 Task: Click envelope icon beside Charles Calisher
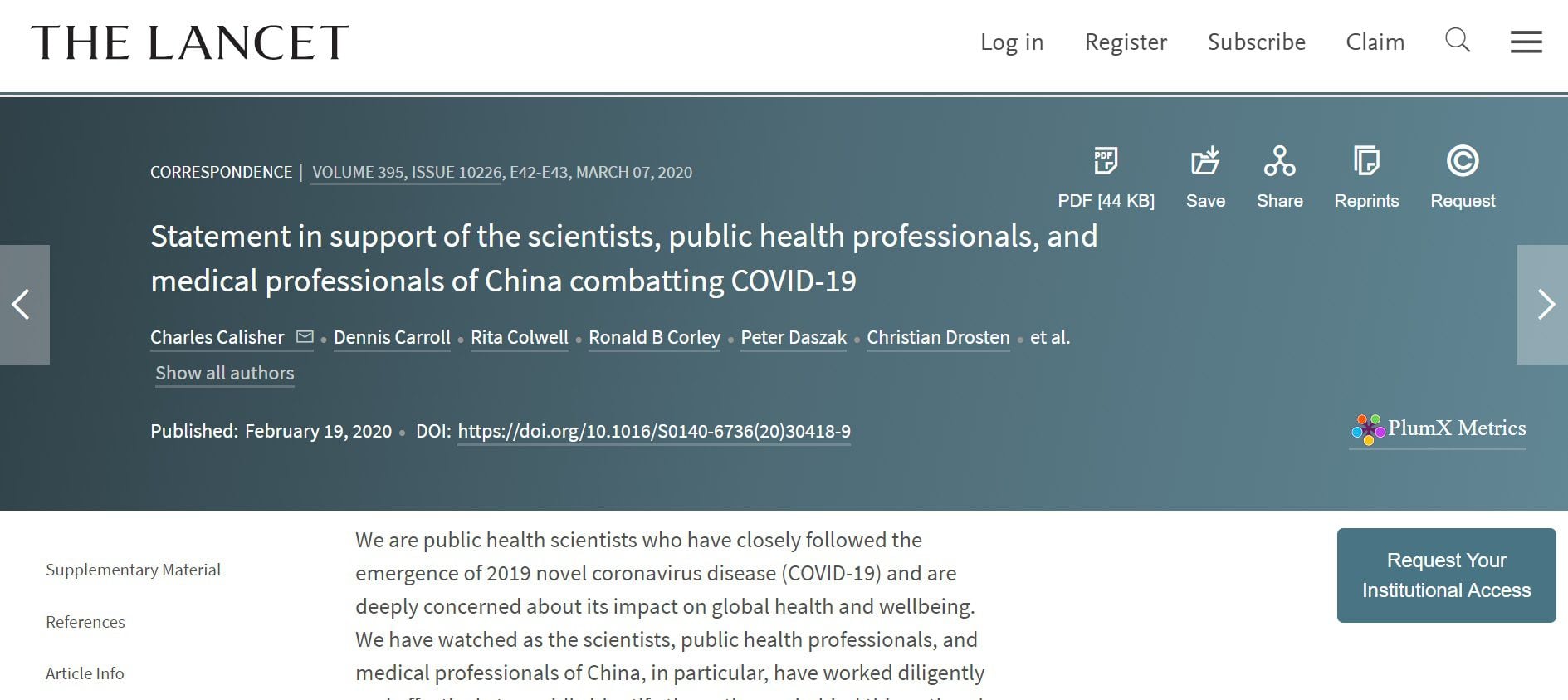tap(305, 337)
